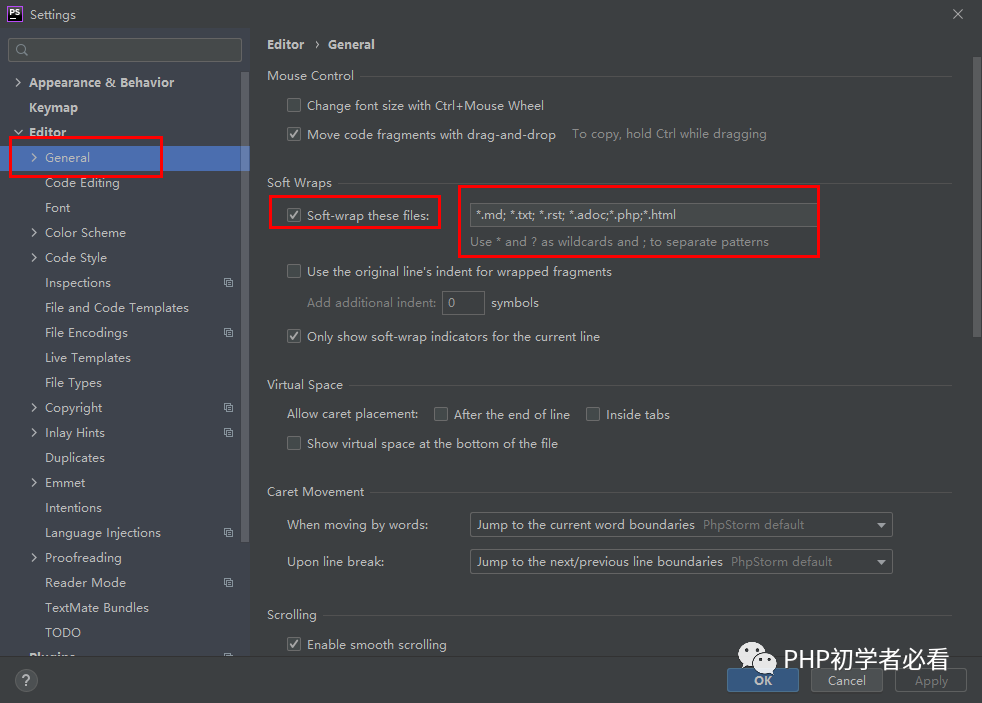Click the project-level icon beside Language Injections
982x703 pixels.
[x=229, y=533]
